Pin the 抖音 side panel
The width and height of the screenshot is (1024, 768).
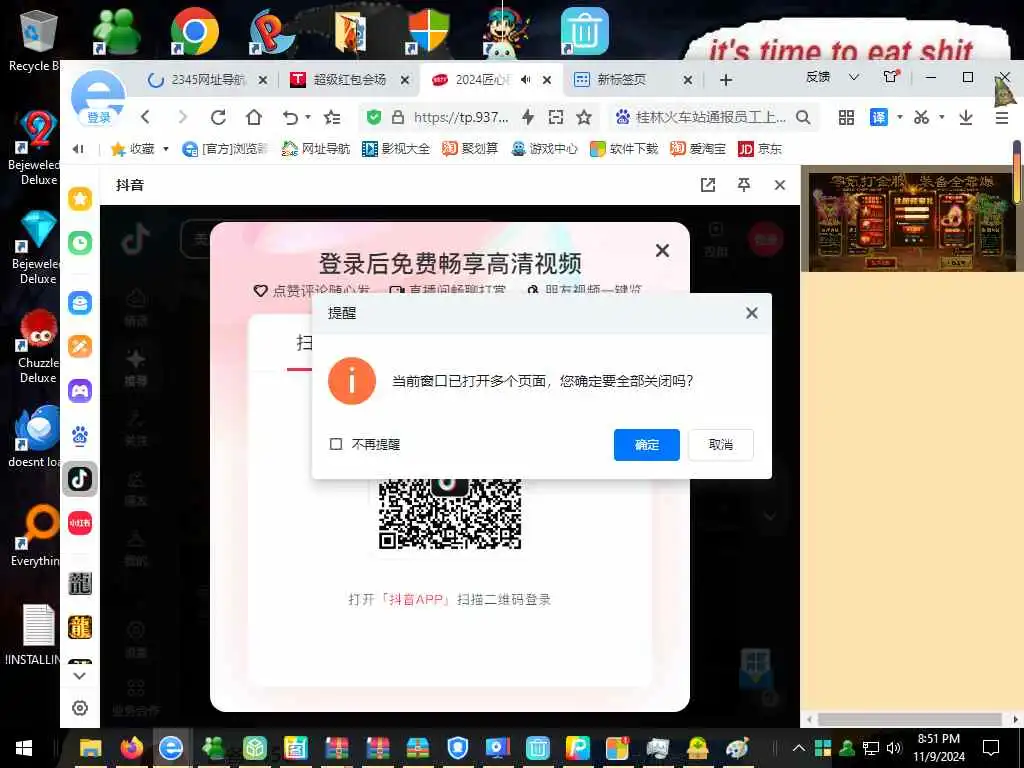click(x=744, y=185)
